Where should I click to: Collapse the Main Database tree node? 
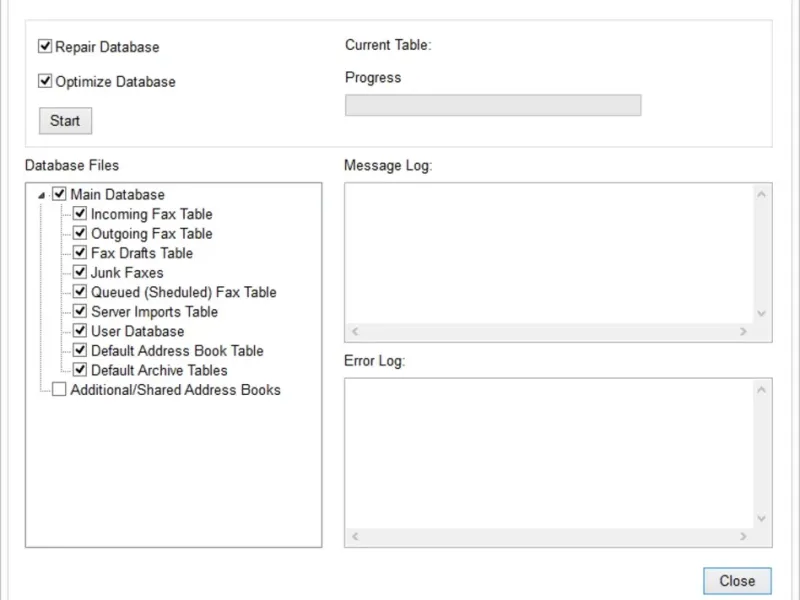41,195
